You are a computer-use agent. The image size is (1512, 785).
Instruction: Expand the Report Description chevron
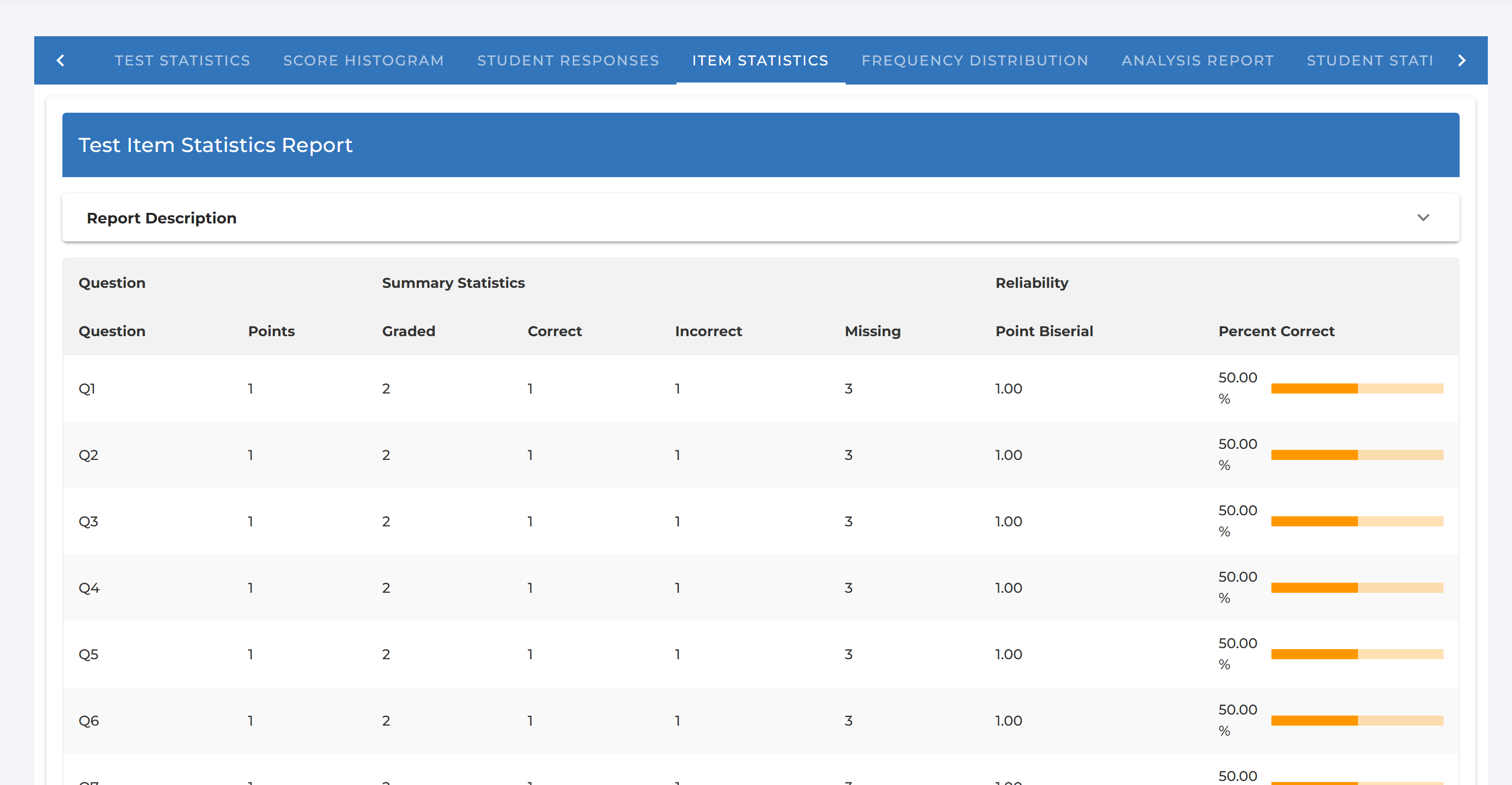click(x=1423, y=218)
